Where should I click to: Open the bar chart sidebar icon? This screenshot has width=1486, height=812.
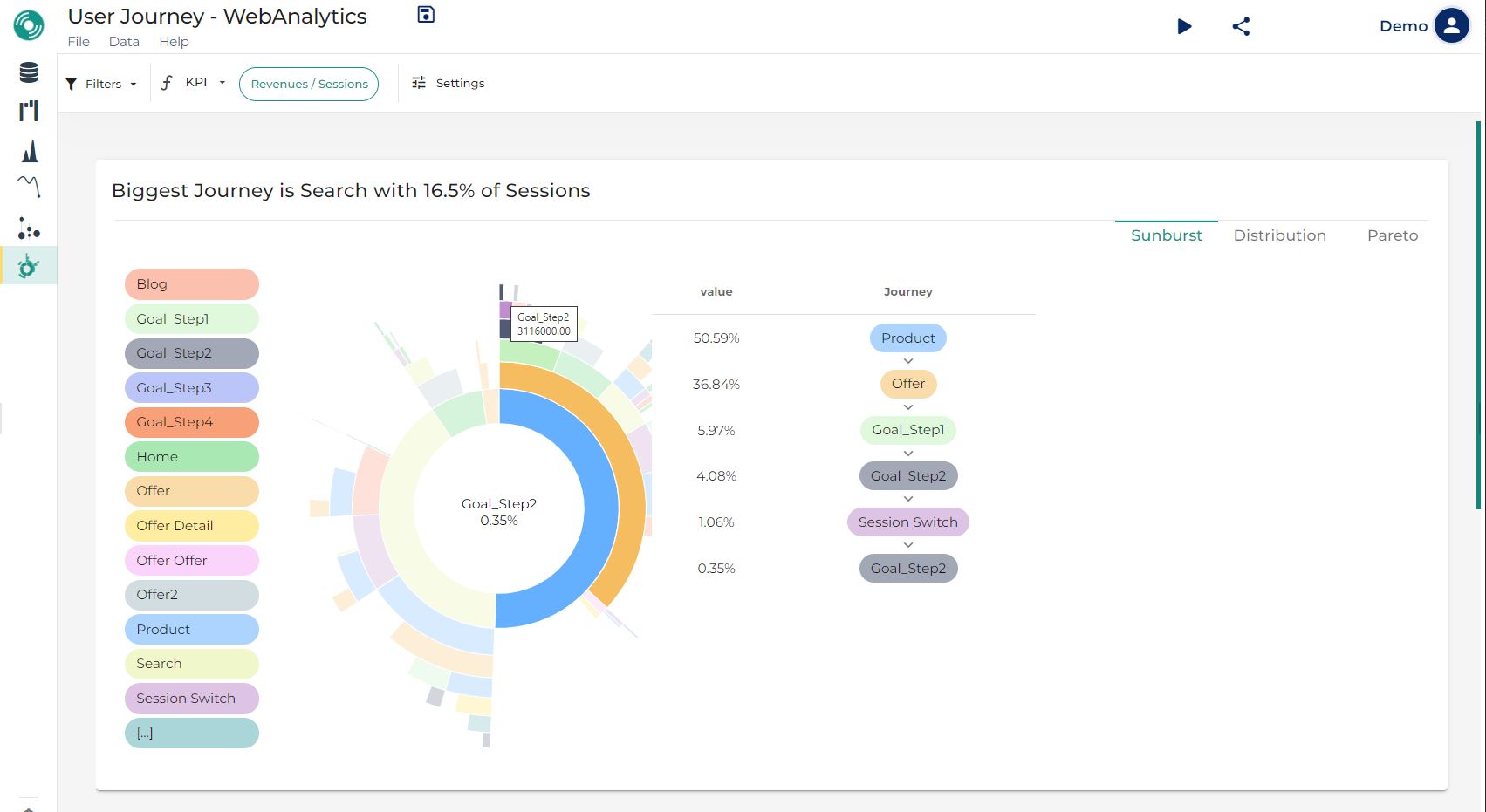[x=29, y=111]
